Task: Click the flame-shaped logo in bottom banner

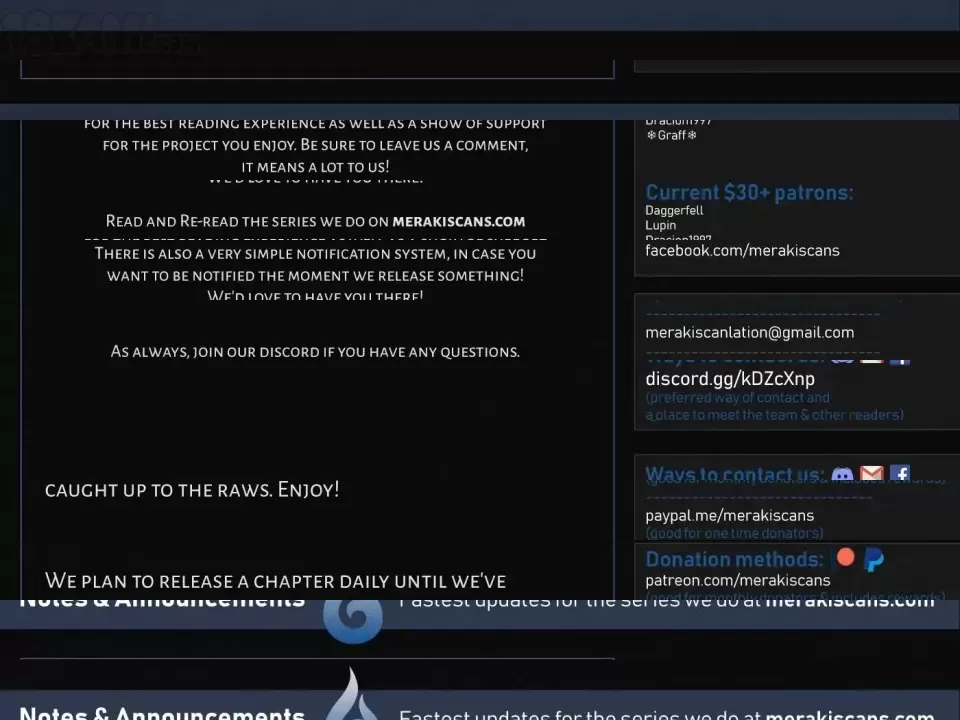Action: coord(352,698)
